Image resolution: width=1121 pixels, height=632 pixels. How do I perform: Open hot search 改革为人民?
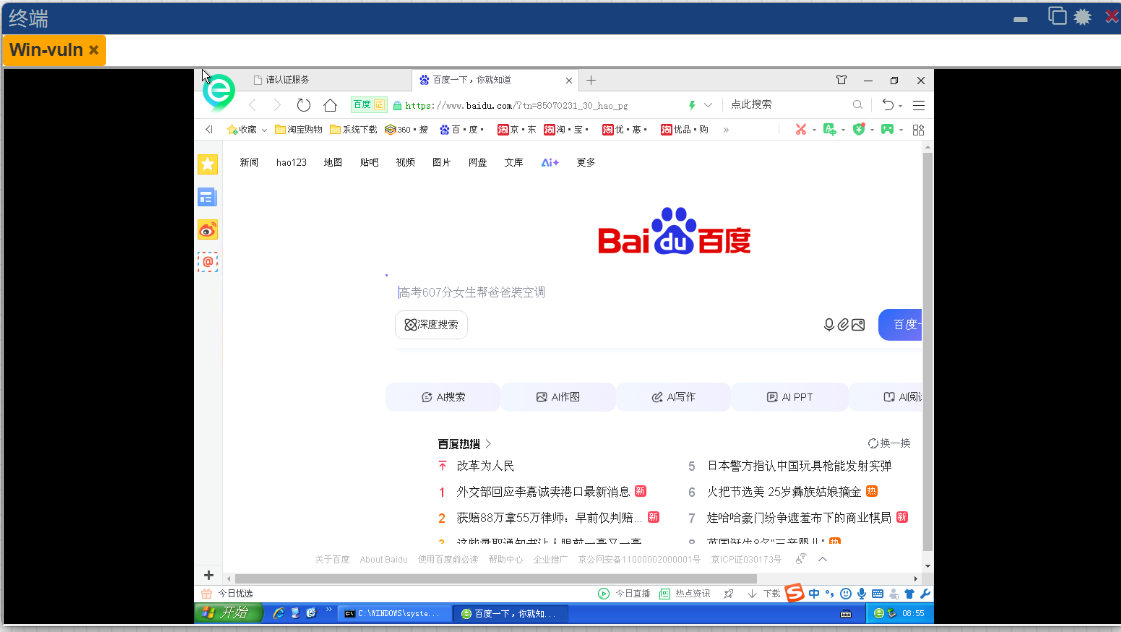click(x=485, y=466)
